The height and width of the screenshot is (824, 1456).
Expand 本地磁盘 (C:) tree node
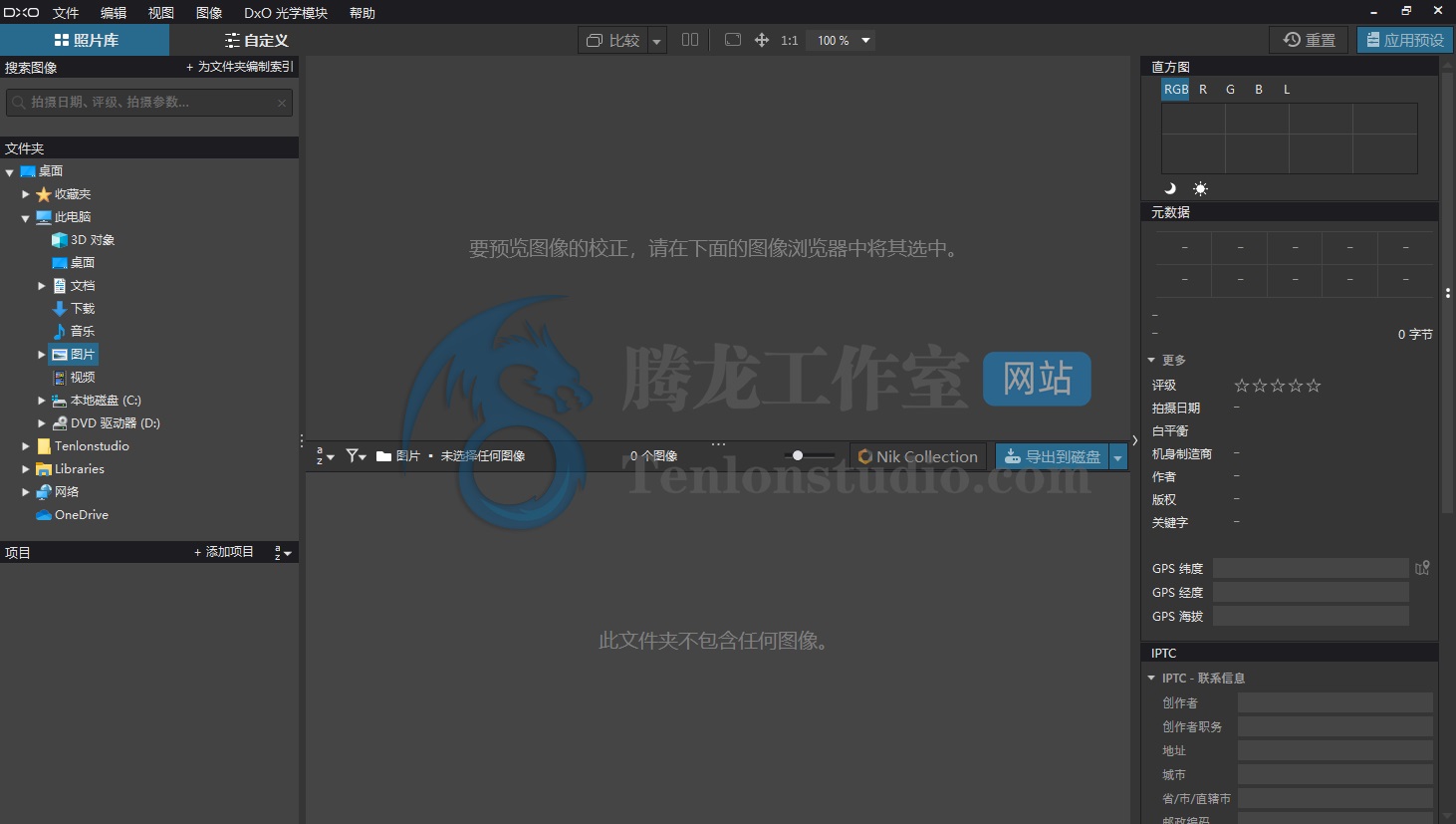tap(42, 401)
